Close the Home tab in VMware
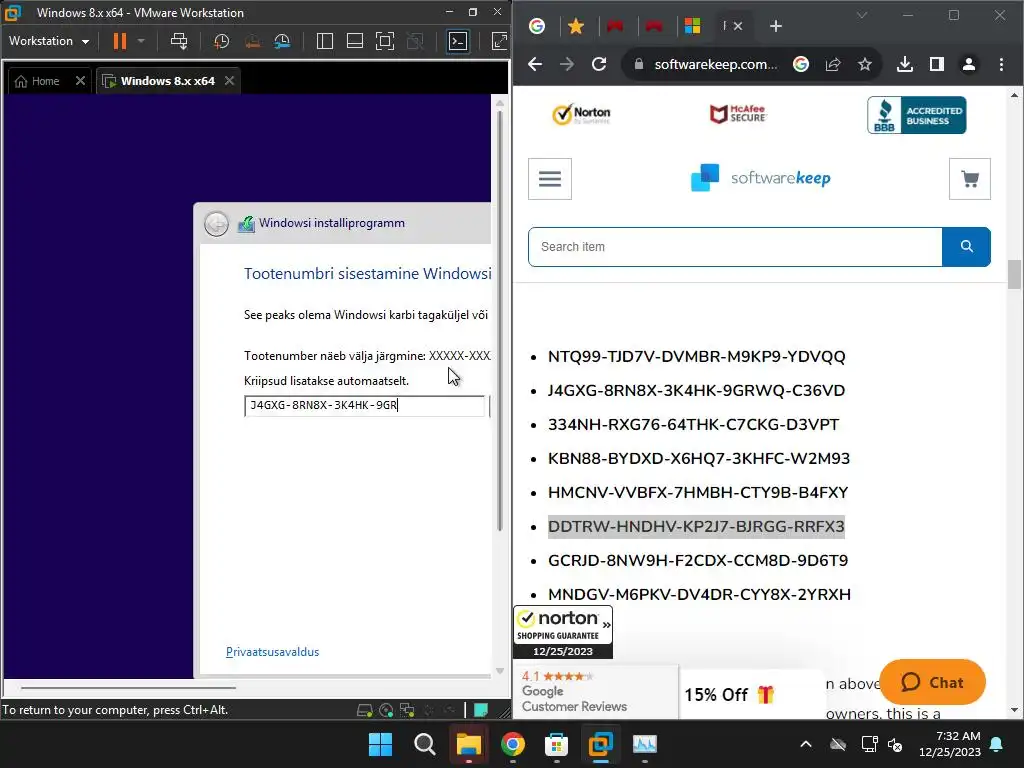 pos(80,80)
